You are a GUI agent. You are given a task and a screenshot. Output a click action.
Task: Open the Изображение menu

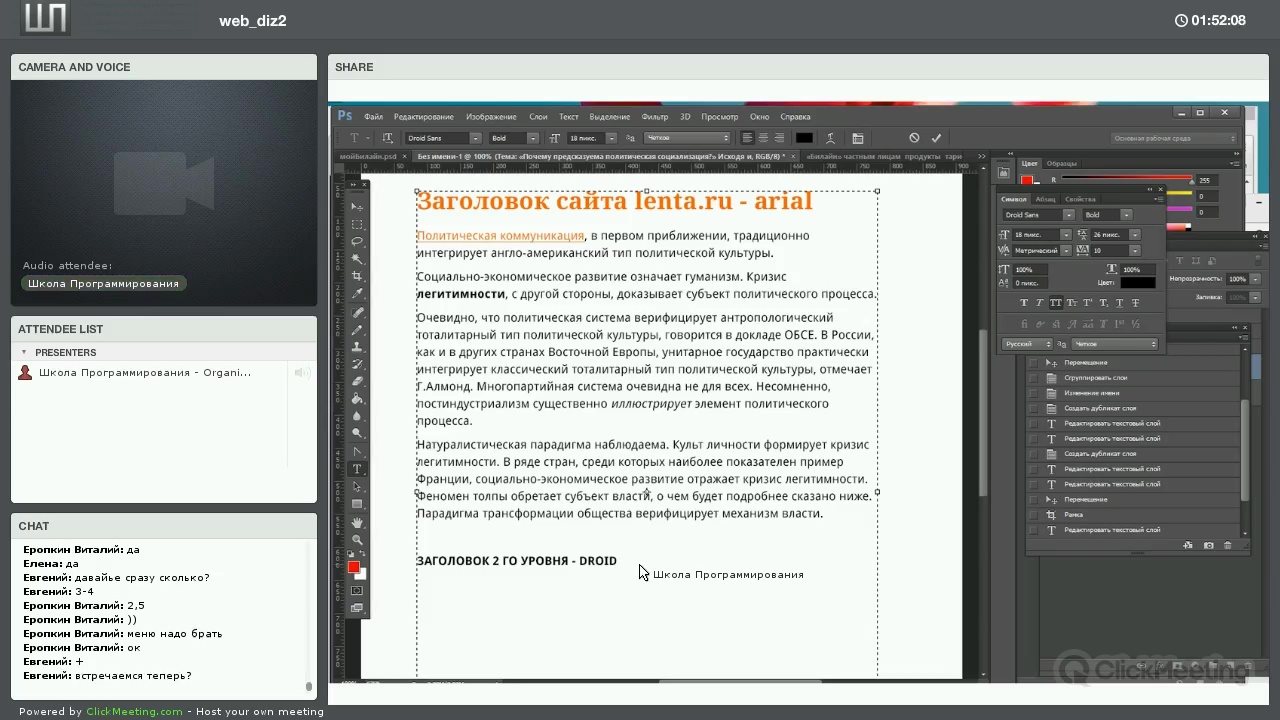(491, 117)
